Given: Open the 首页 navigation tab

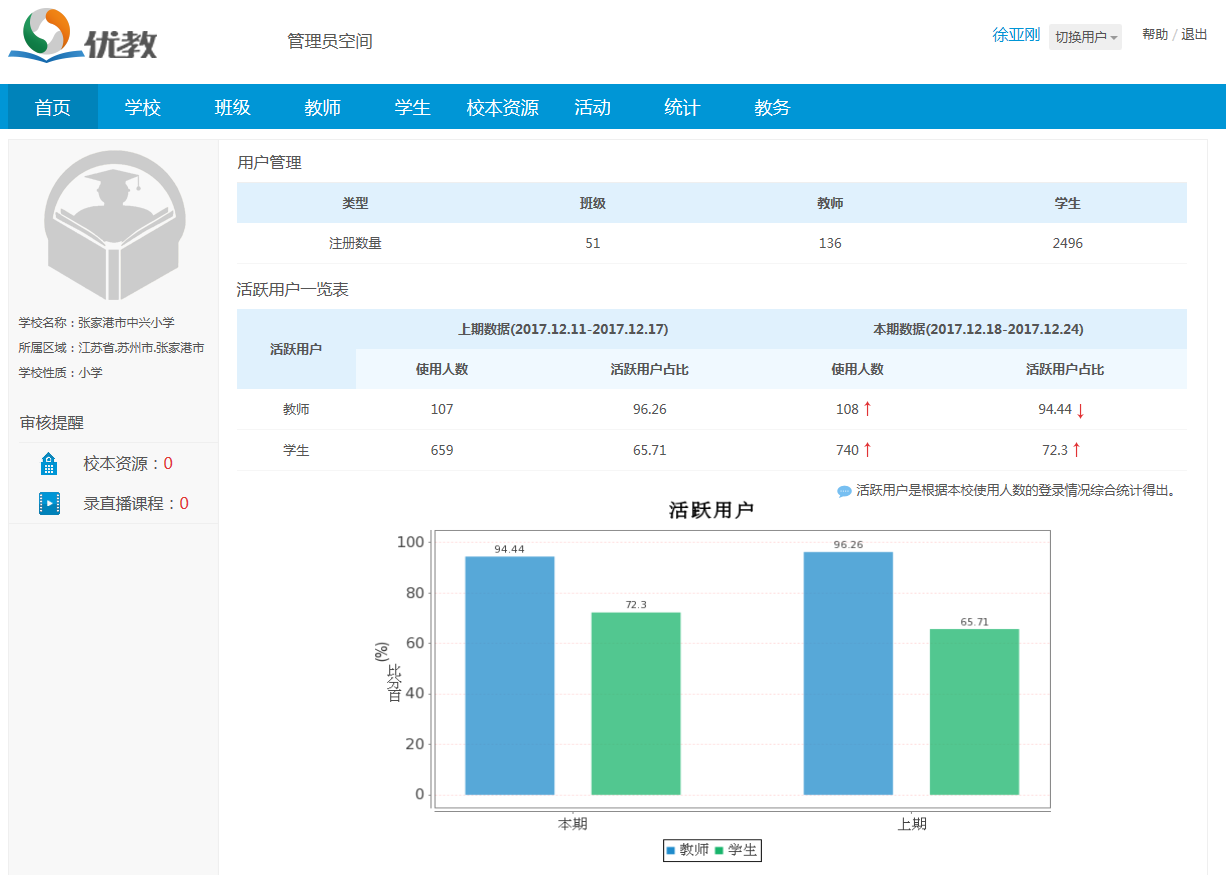Looking at the screenshot, I should point(53,108).
